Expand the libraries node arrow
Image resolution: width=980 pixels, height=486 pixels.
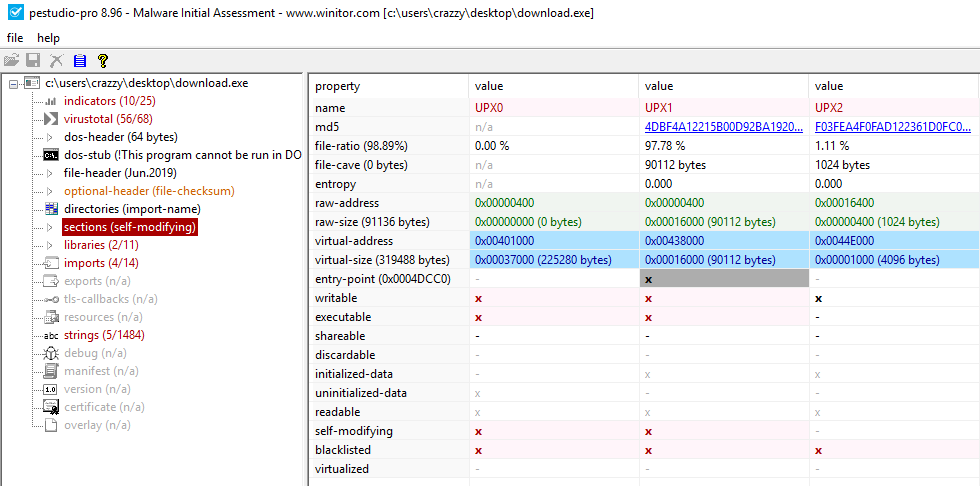(x=51, y=245)
